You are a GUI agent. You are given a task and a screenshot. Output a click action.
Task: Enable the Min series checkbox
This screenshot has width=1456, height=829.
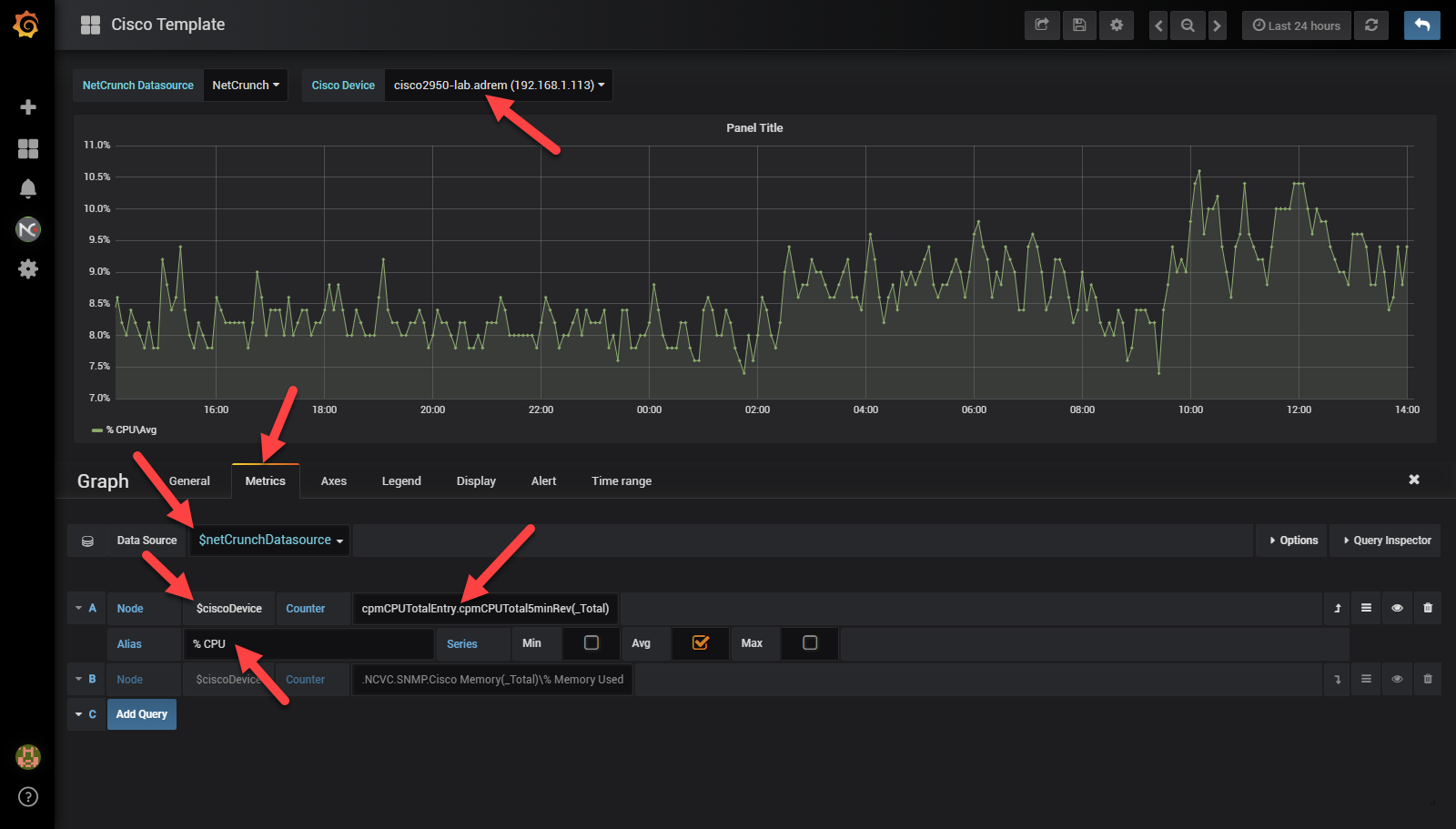pos(591,643)
